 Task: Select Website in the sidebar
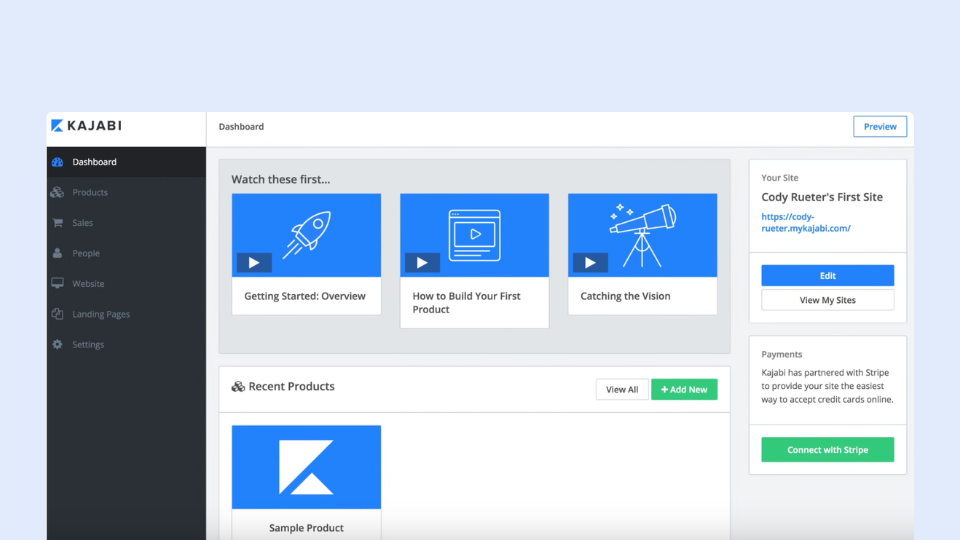[126, 283]
